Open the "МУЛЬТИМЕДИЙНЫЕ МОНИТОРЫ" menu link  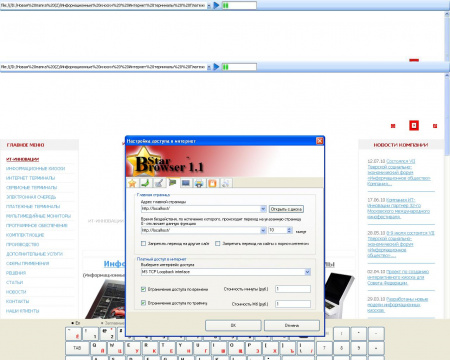pos(38,216)
